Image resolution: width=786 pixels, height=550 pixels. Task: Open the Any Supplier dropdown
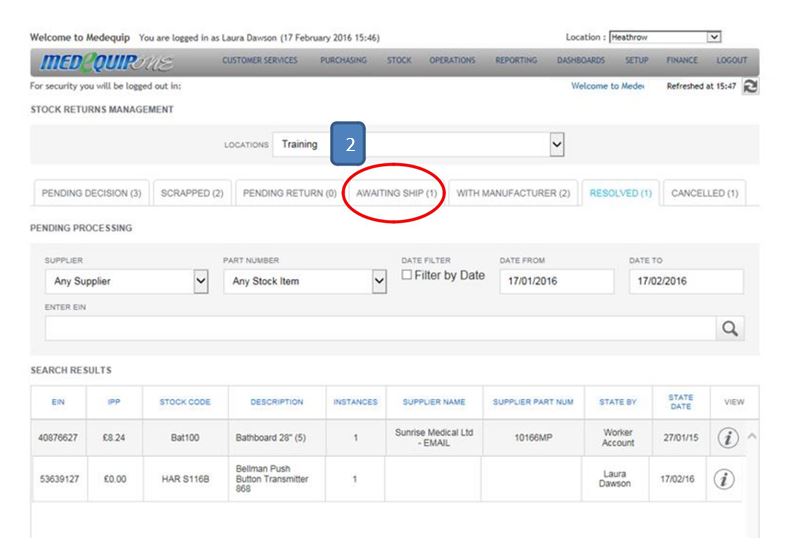[x=127, y=281]
